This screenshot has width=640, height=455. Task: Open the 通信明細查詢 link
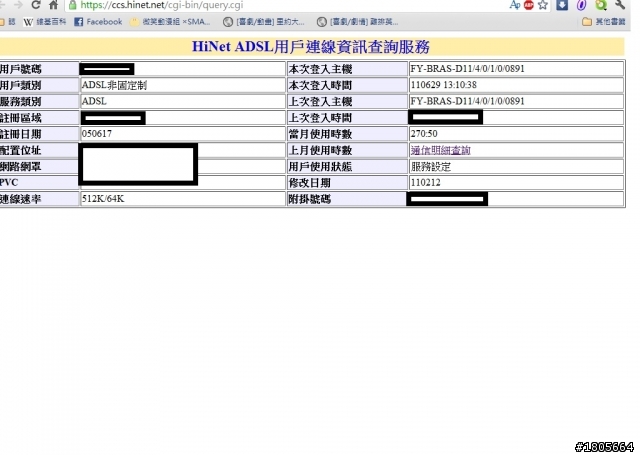tap(440, 150)
